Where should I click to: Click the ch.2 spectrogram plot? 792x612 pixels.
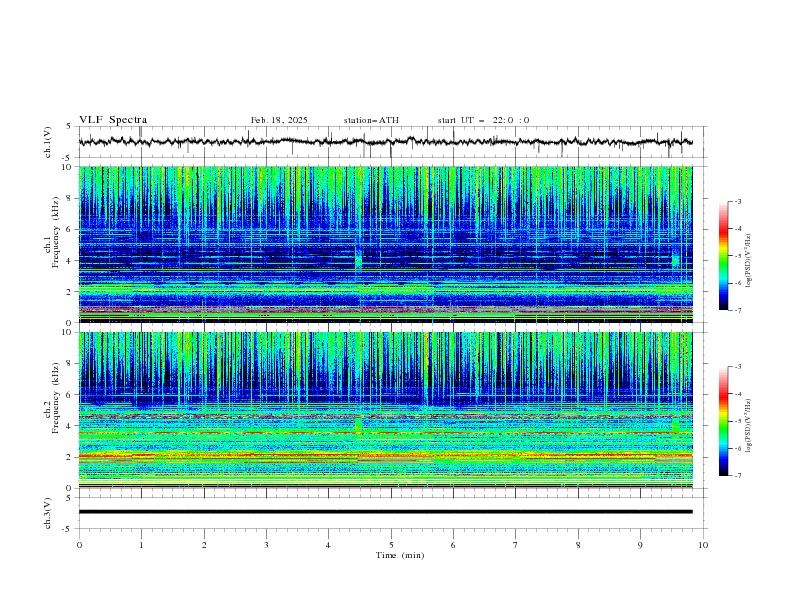(x=385, y=410)
